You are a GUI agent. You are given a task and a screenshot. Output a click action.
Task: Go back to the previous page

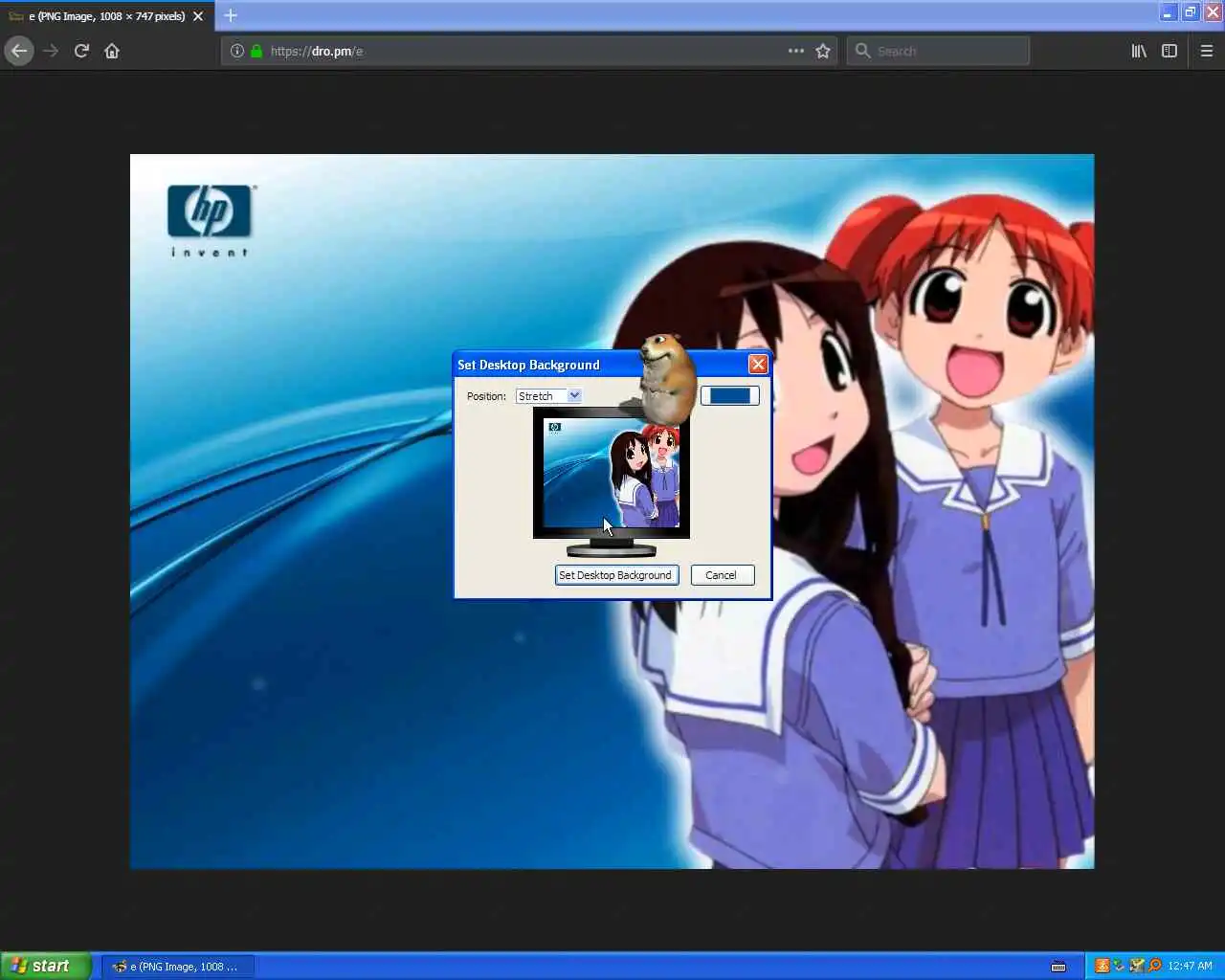(x=19, y=51)
